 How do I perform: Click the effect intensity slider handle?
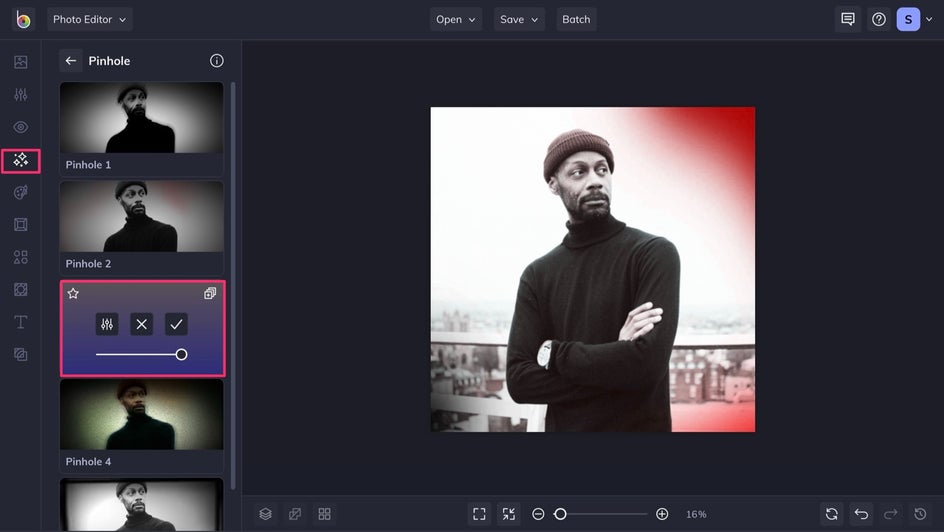click(181, 354)
